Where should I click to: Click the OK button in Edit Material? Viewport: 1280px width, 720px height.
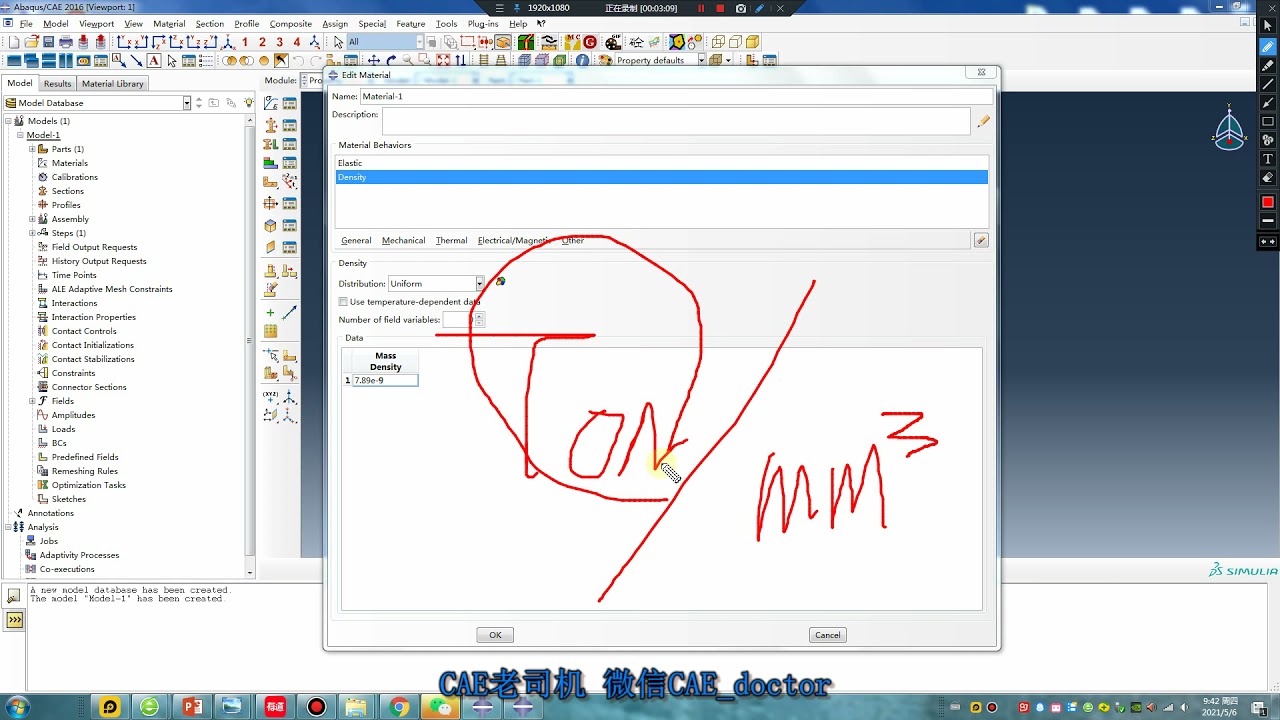[495, 635]
